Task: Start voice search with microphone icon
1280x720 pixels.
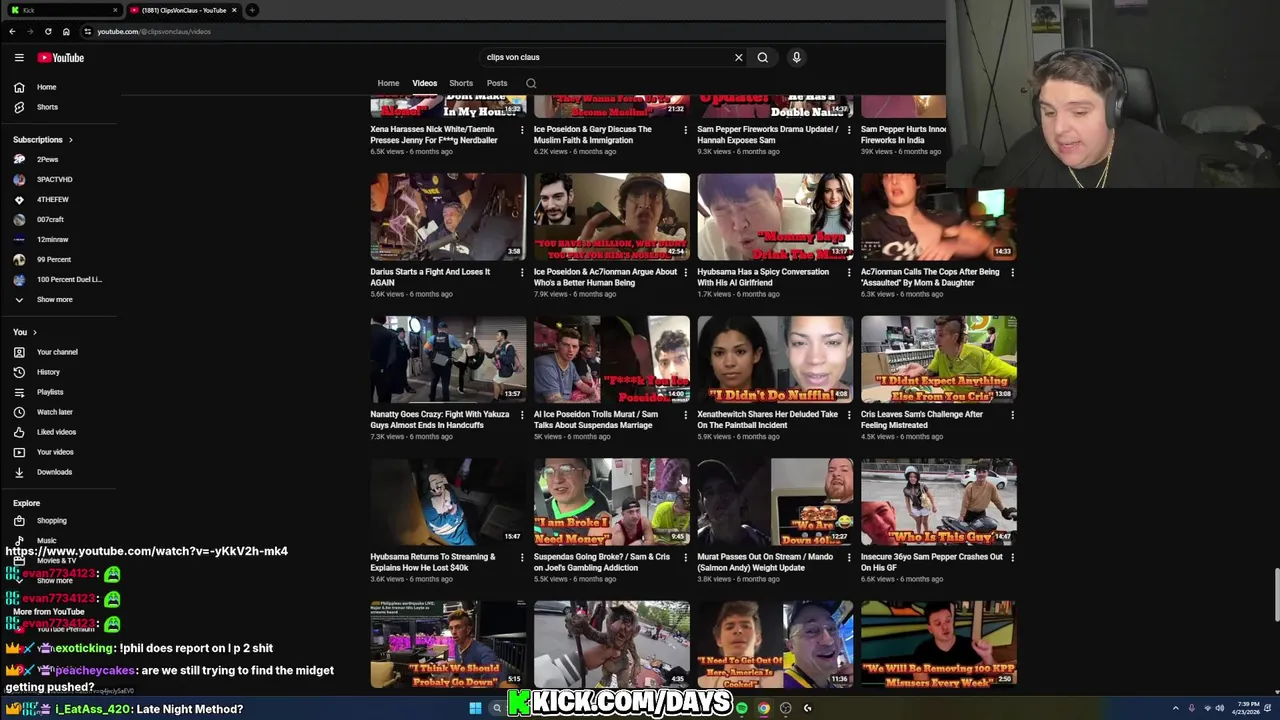Action: pos(796,57)
